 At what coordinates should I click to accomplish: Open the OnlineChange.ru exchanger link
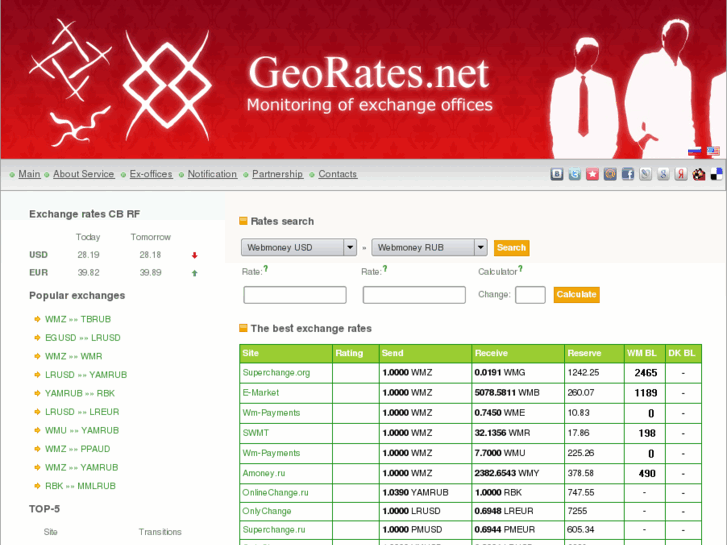275,493
